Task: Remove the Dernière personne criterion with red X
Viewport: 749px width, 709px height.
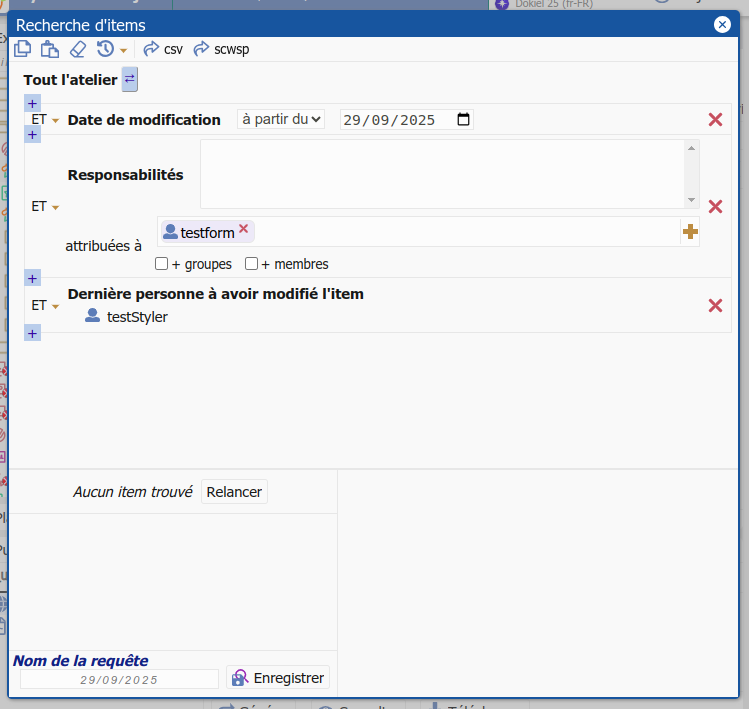Action: 715,306
